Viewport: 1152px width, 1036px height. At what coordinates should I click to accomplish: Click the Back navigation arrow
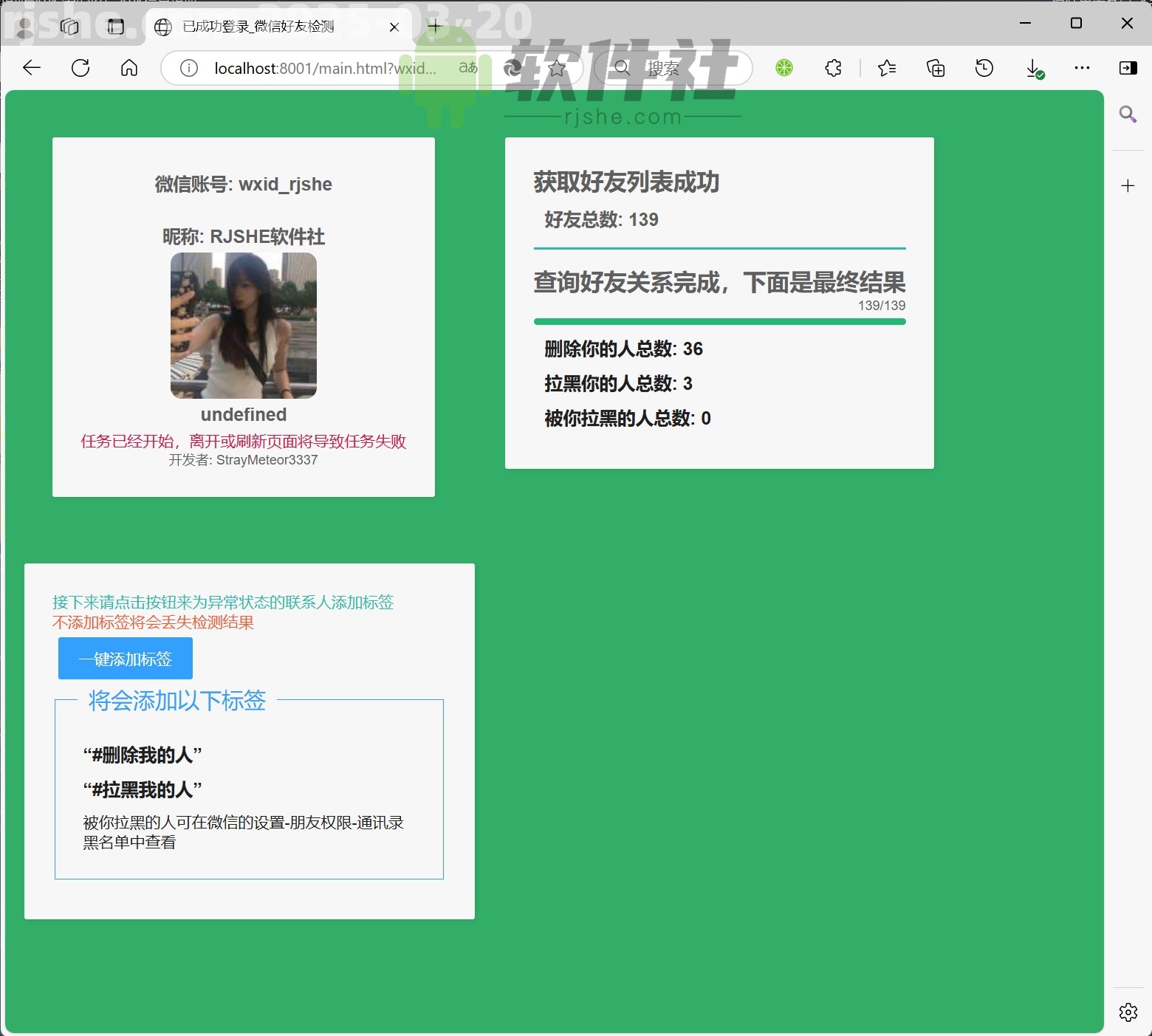[31, 68]
